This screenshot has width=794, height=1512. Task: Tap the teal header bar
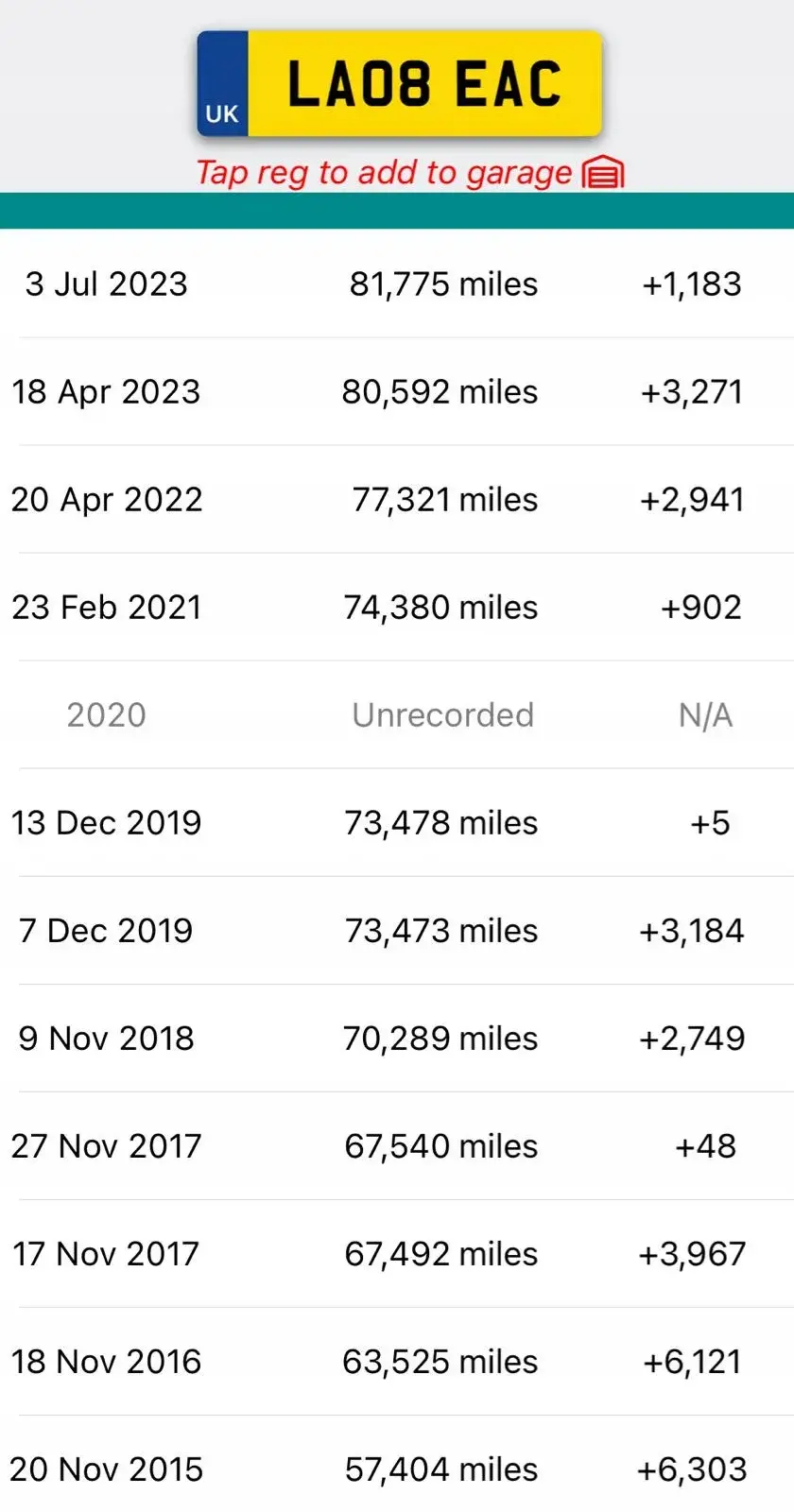tap(397, 211)
